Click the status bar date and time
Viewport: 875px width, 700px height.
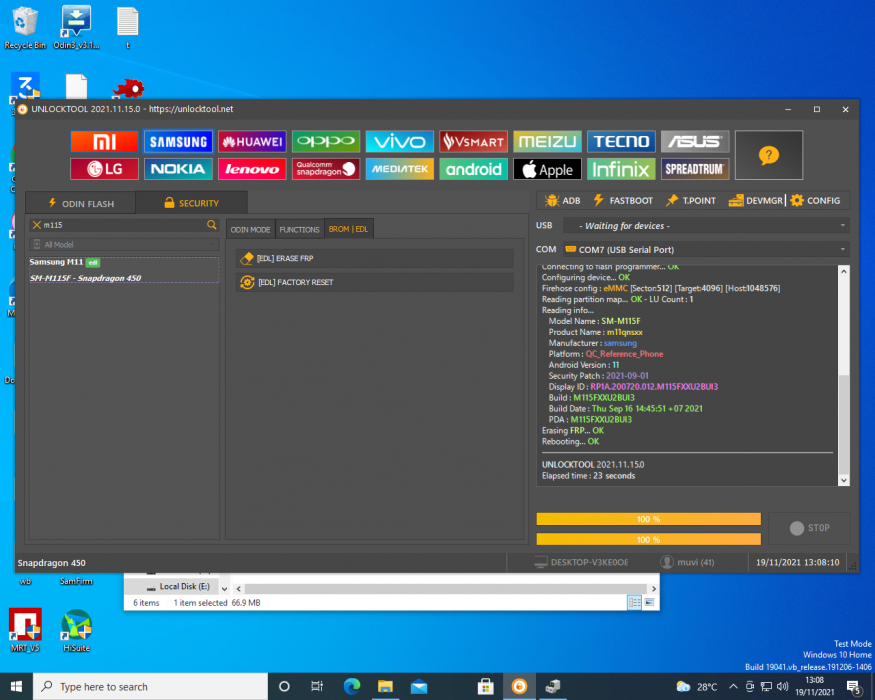click(797, 562)
